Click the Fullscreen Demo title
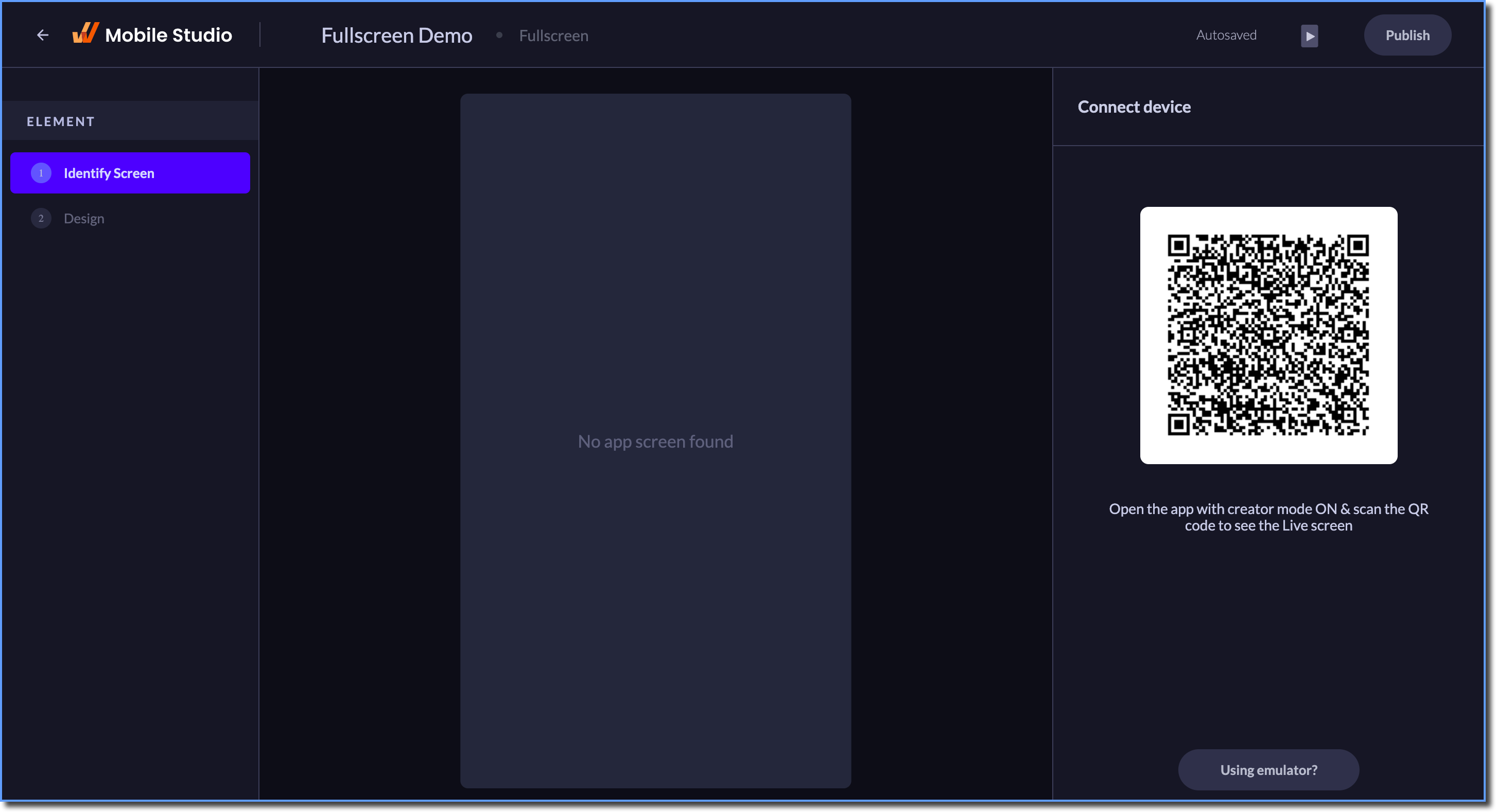This screenshot has width=1496, height=812. click(396, 36)
